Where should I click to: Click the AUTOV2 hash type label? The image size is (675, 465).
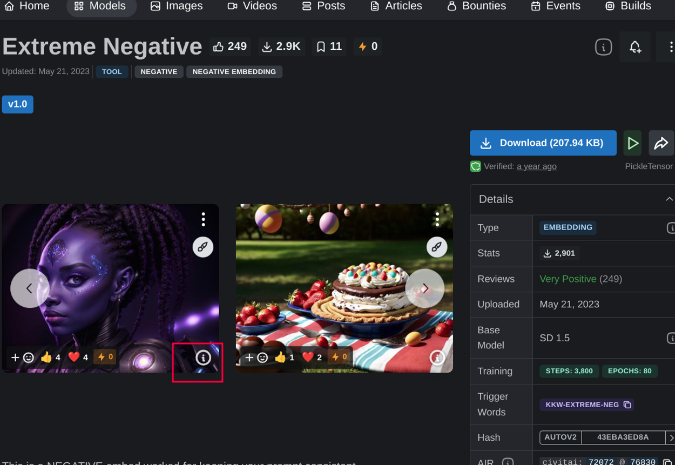[x=560, y=437]
